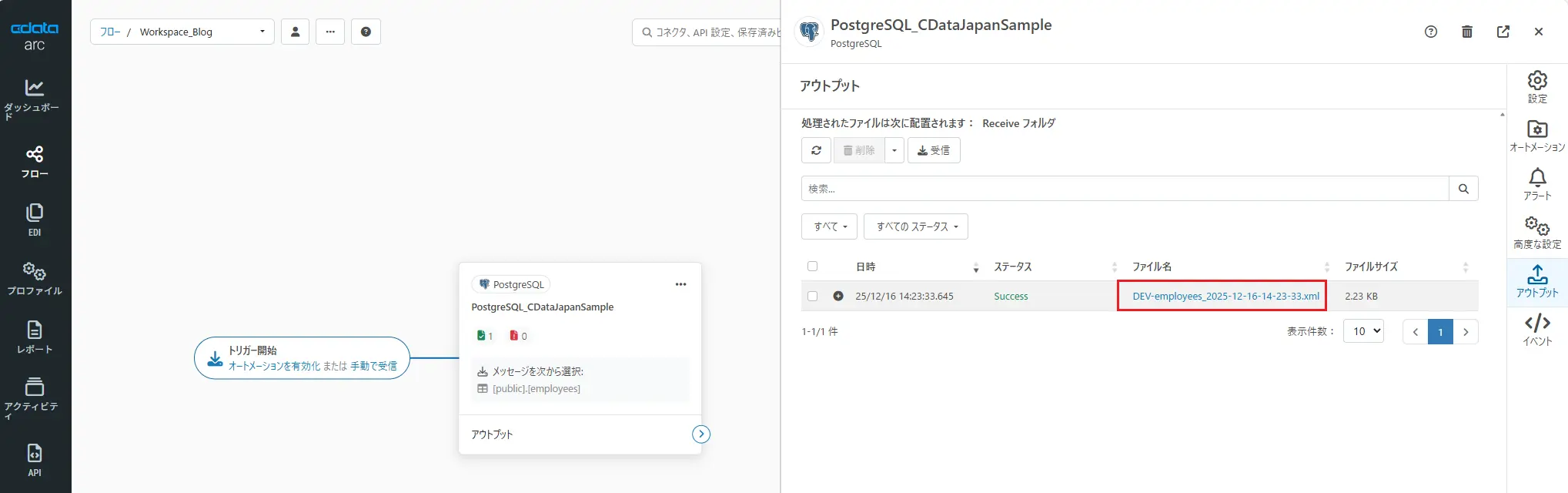This screenshot has height=493, width=1568.
Task: Open the PostgreSQL node three-dots menu
Action: pos(680,284)
